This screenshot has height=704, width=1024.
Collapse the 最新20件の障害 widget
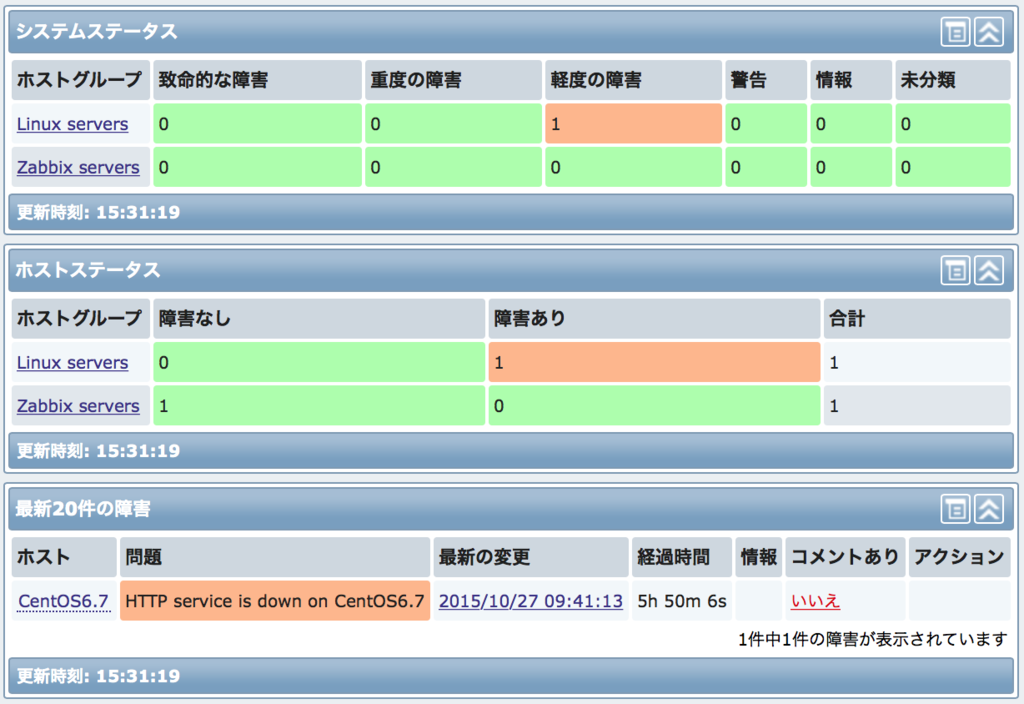[988, 509]
